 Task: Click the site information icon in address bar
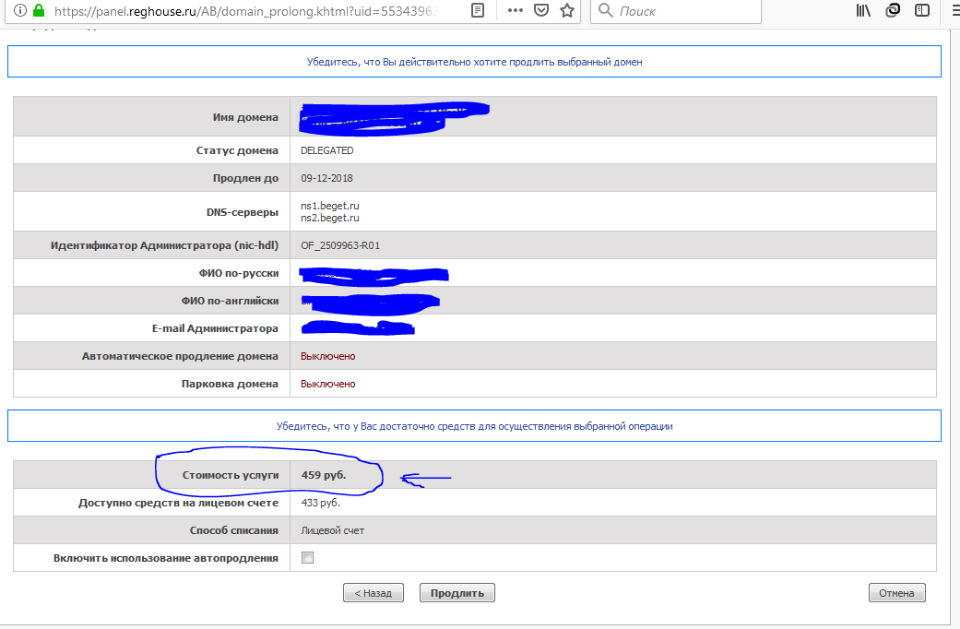pyautogui.click(x=20, y=10)
